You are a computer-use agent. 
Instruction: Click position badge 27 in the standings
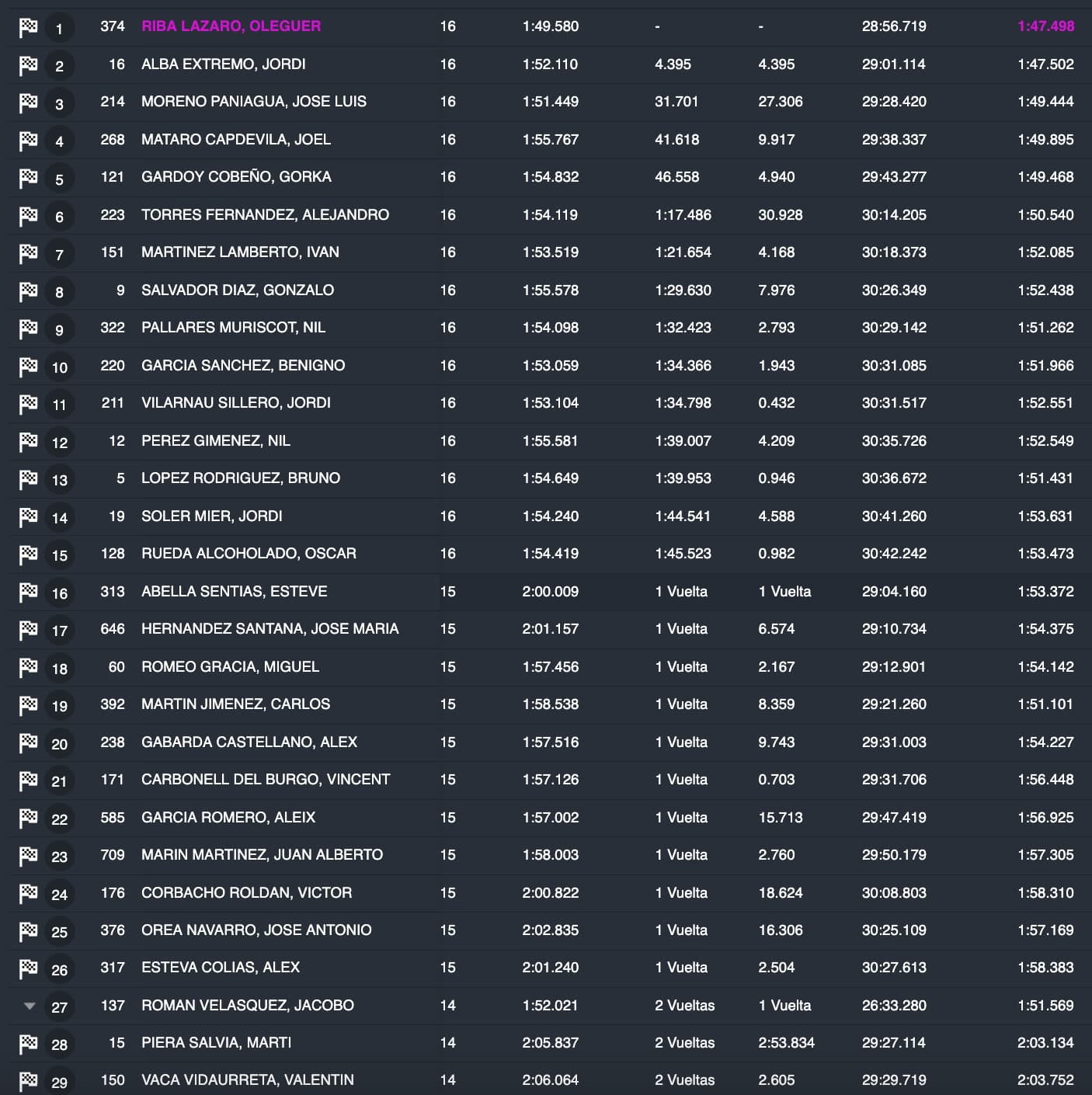[x=59, y=1007]
